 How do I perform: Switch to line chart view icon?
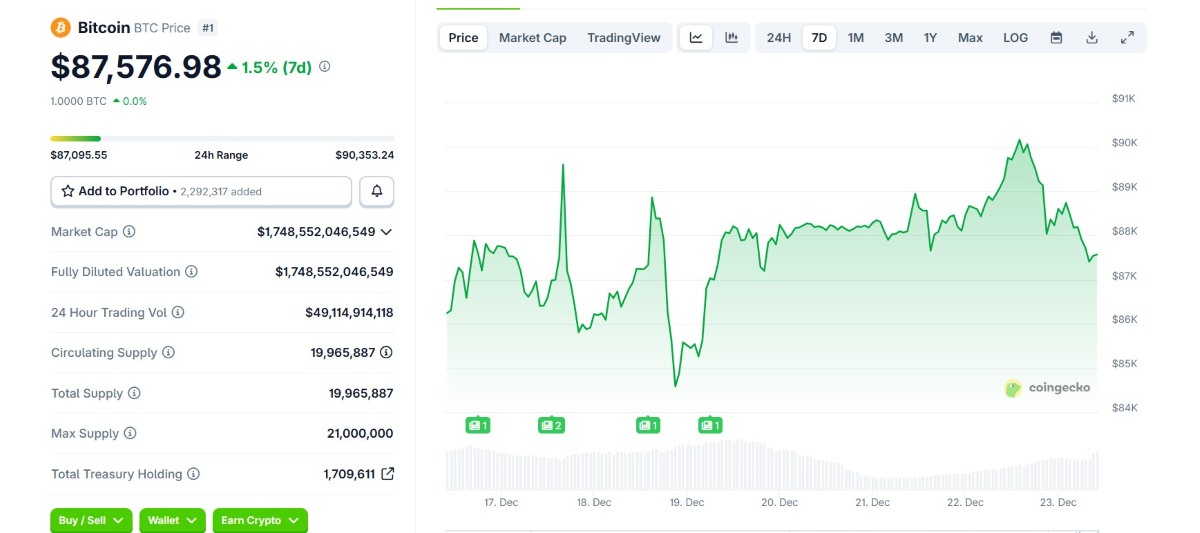696,38
